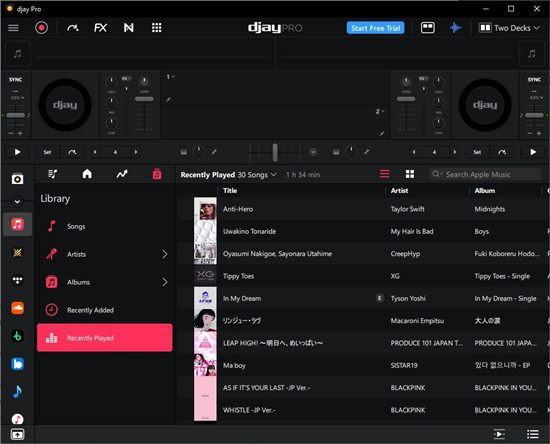Expand the Albums category
Viewport: 550px width, 444px height.
(x=165, y=282)
